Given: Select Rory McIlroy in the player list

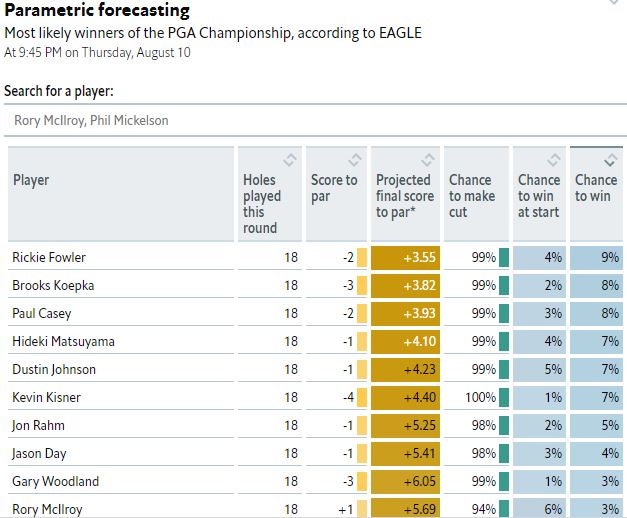Looking at the screenshot, I should (x=49, y=509).
